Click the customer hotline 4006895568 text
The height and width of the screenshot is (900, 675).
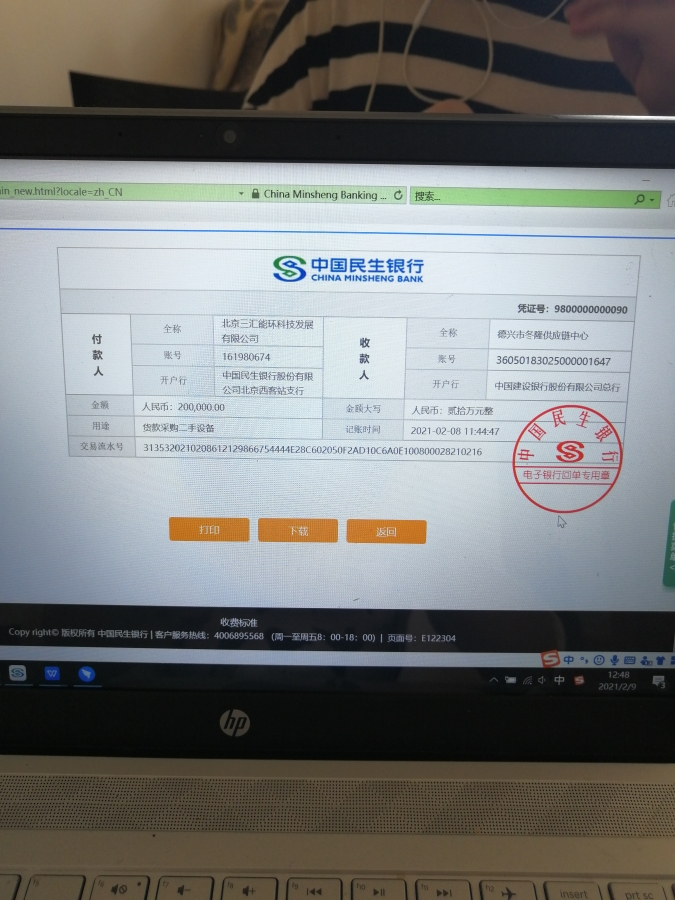coord(239,636)
